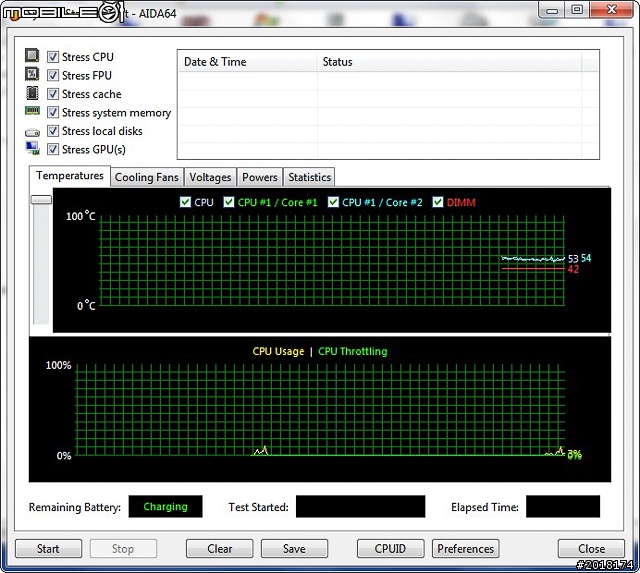Open the Cooling Fans tab

click(147, 178)
